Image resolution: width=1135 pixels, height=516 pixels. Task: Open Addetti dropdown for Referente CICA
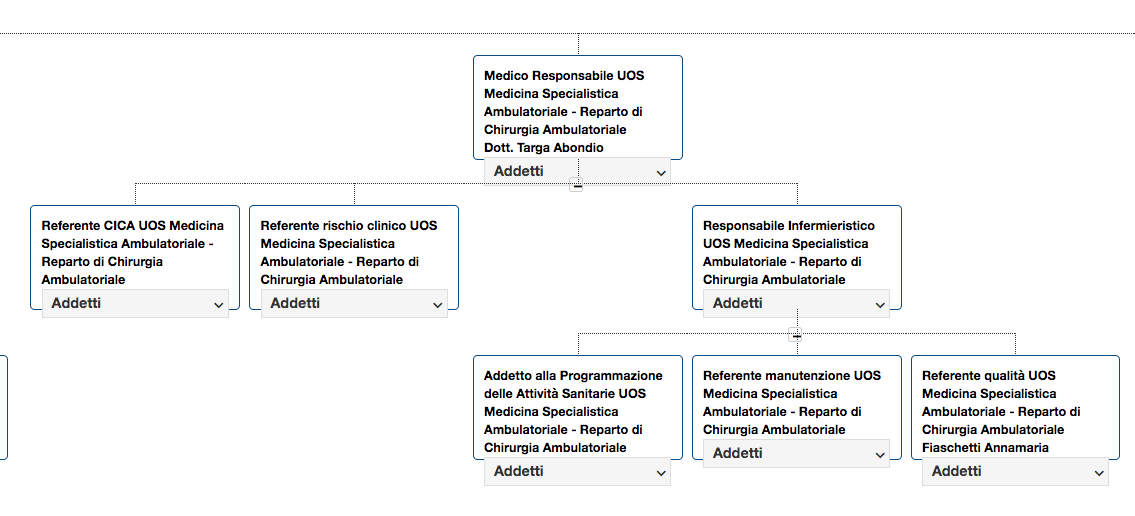click(x=135, y=304)
